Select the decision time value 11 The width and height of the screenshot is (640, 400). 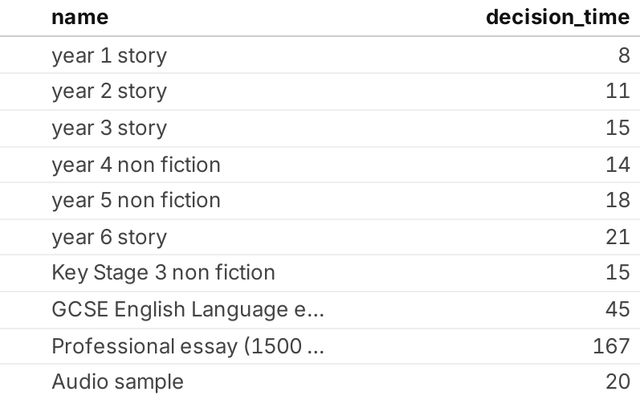pyautogui.click(x=617, y=91)
